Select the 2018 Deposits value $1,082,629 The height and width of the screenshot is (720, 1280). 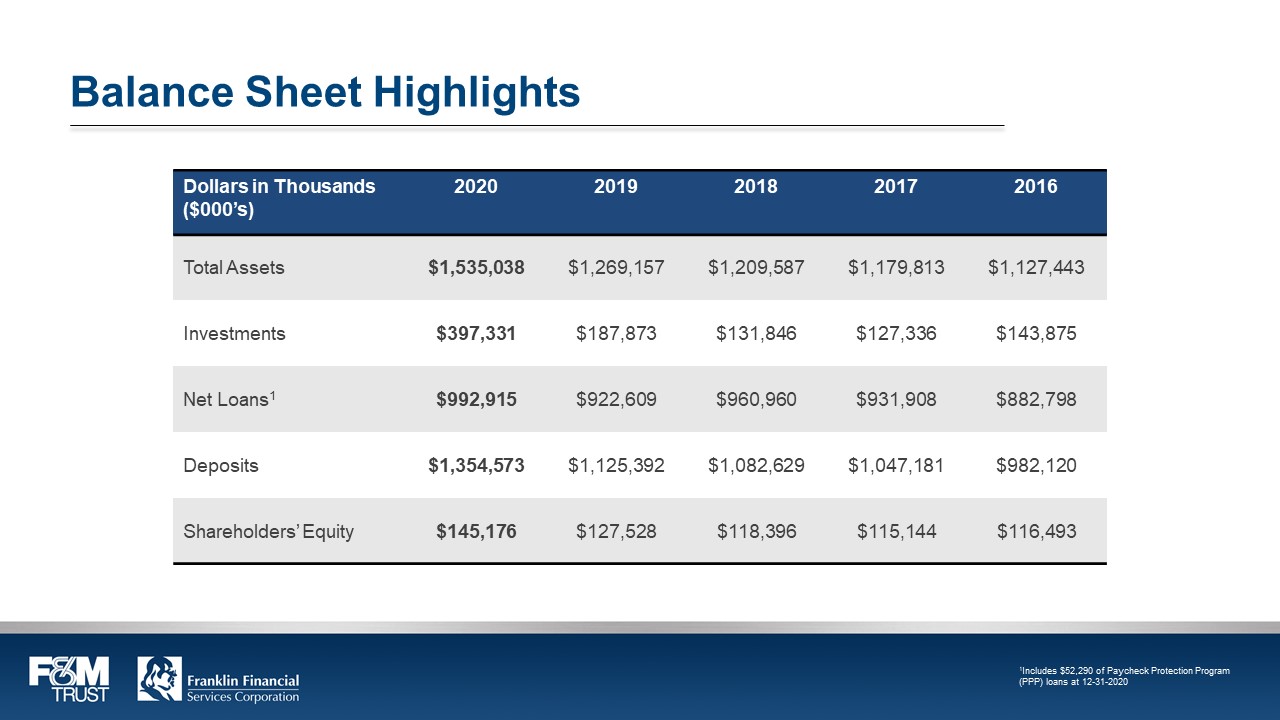tap(756, 466)
